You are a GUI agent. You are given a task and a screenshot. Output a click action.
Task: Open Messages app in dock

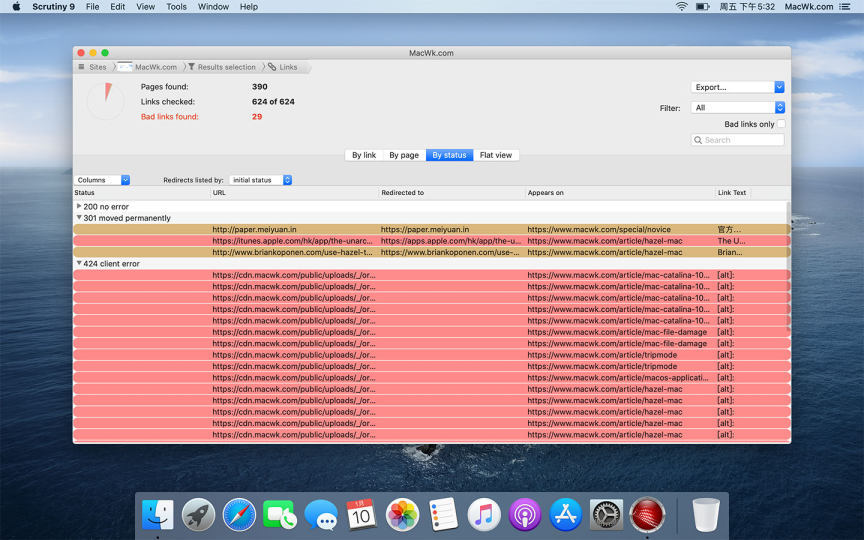[321, 515]
